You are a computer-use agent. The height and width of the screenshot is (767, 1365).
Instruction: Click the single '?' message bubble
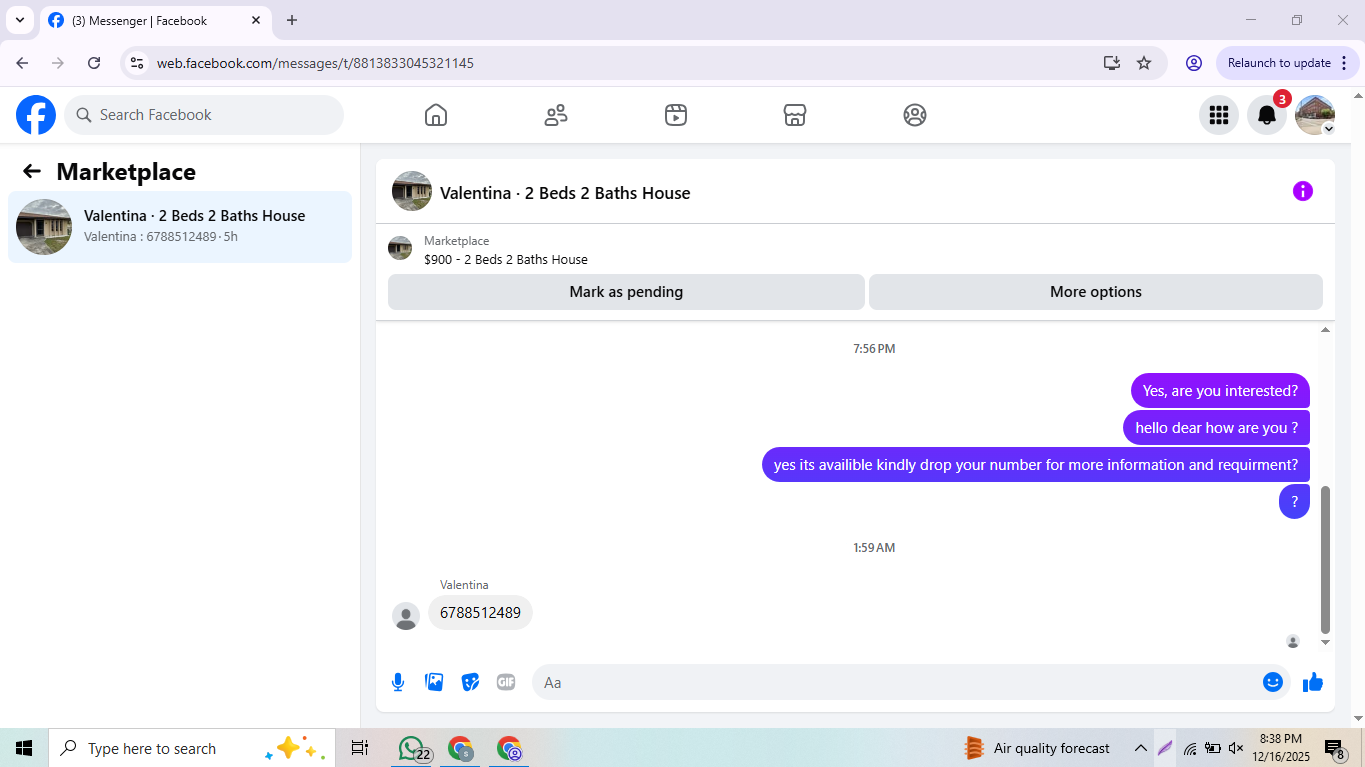pos(1294,502)
